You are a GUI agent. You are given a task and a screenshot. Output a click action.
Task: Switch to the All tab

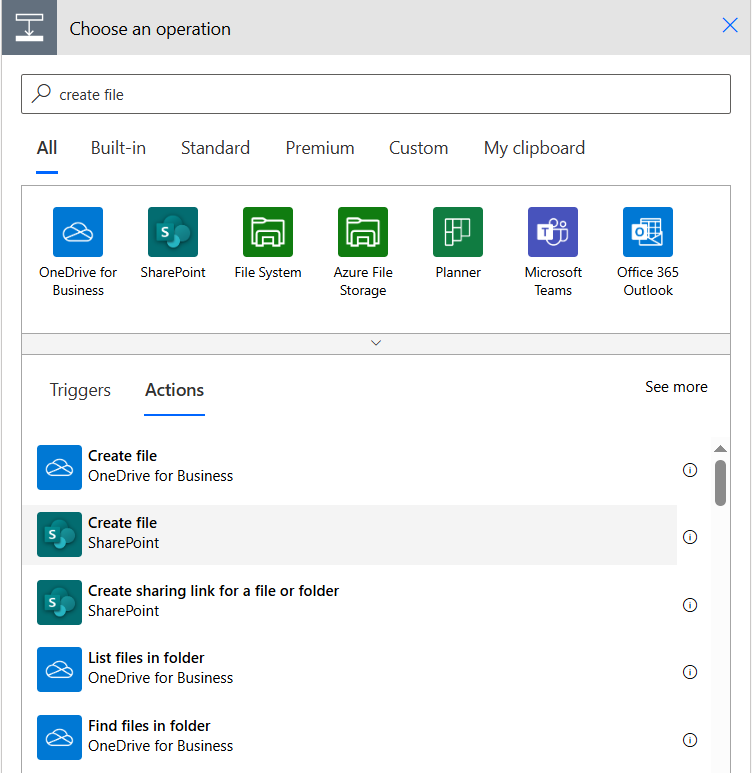(47, 148)
